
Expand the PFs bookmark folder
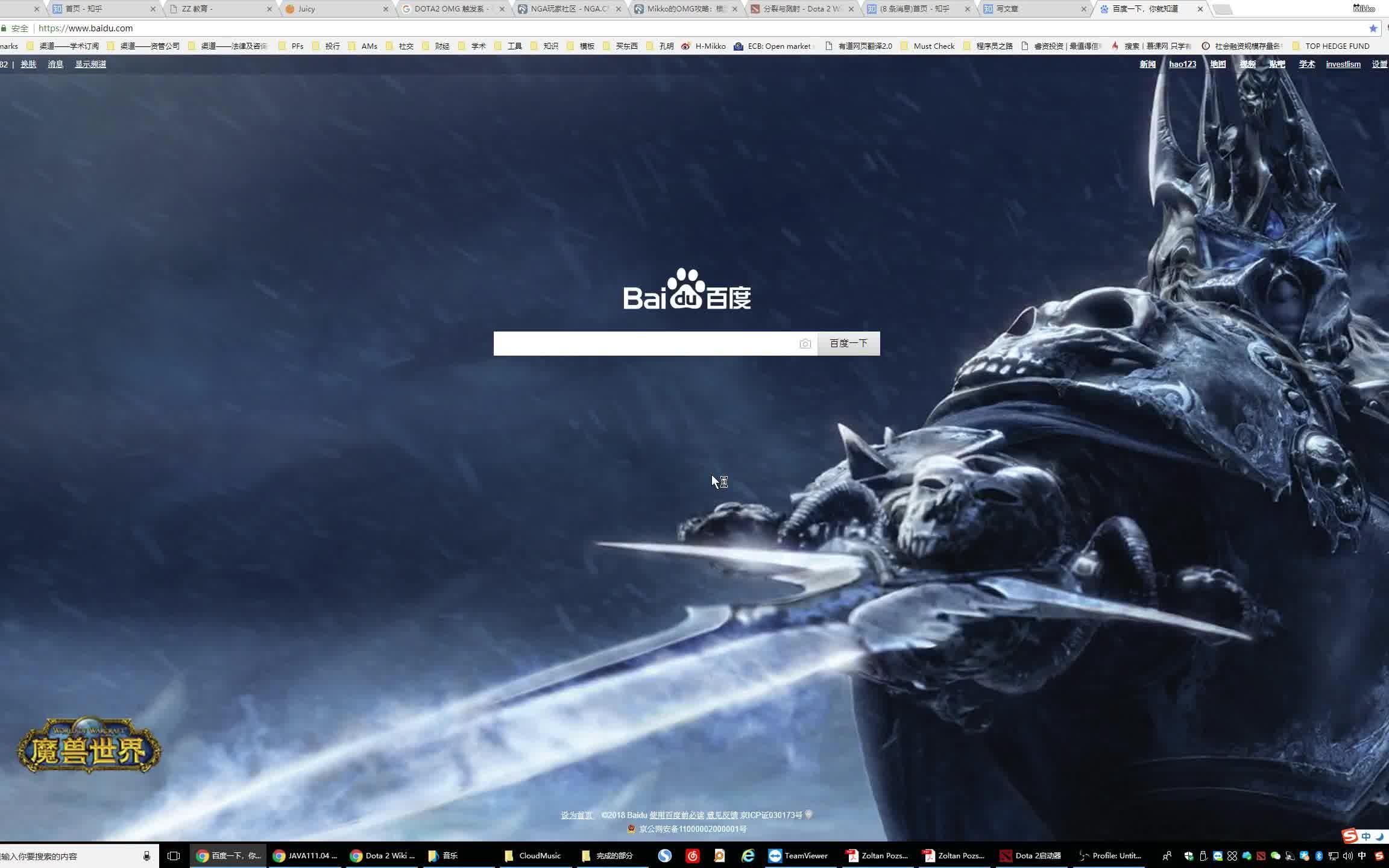291,46
